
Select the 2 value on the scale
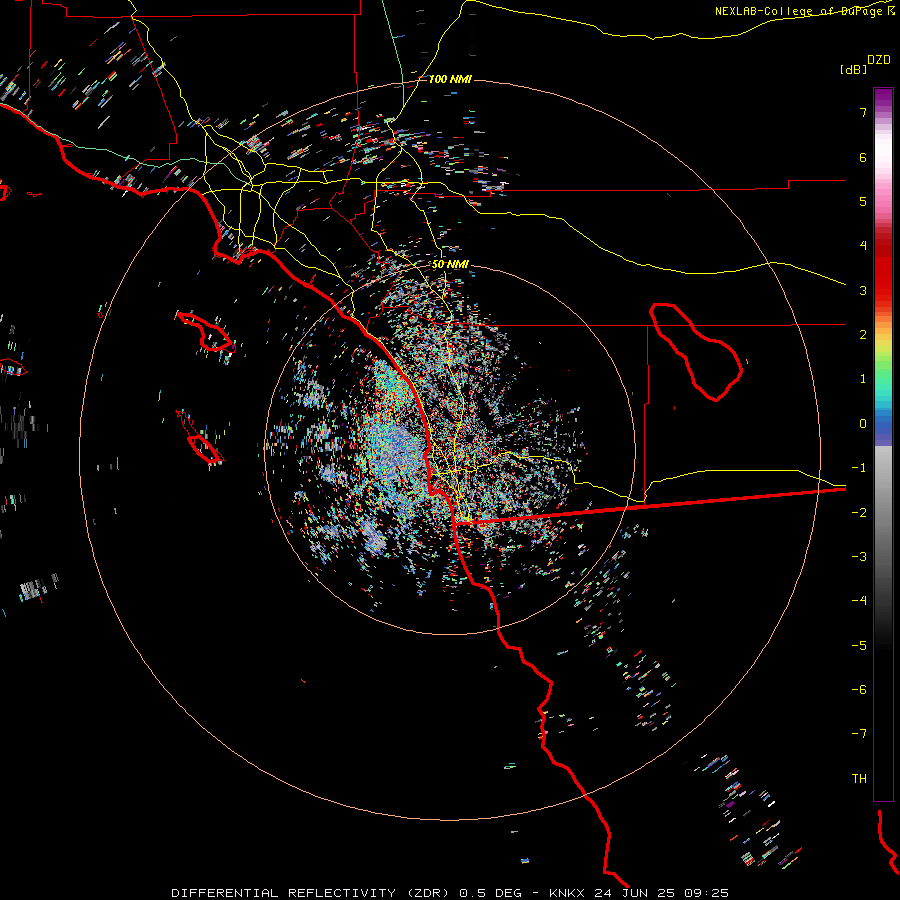pos(863,335)
